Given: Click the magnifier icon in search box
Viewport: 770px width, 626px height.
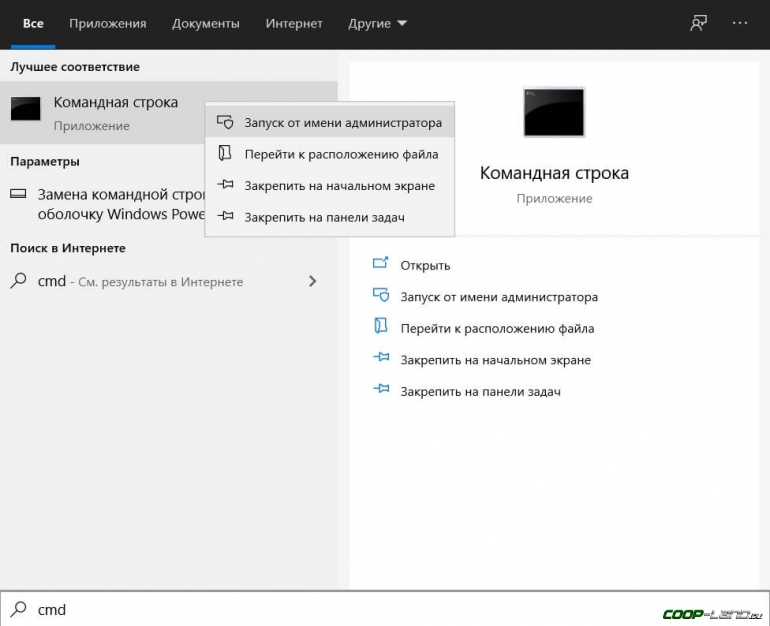Looking at the screenshot, I should pos(19,609).
